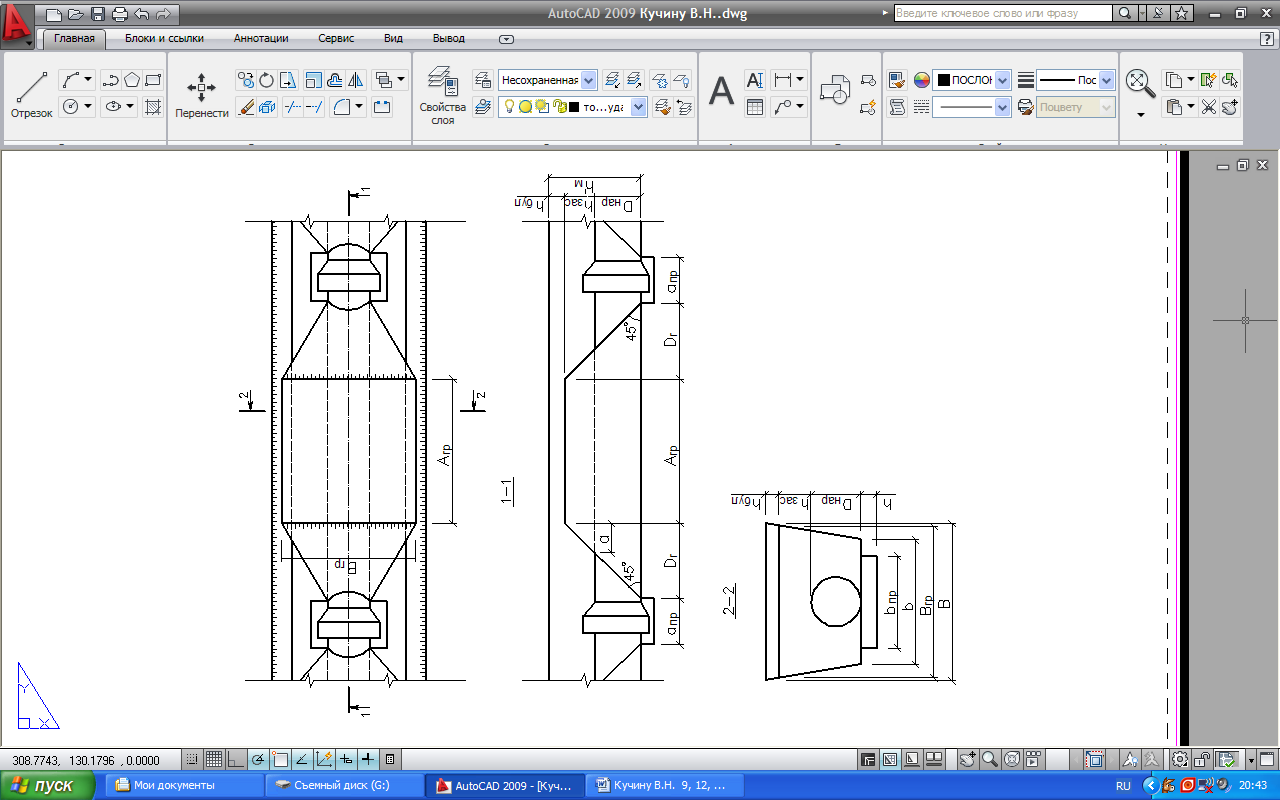Select the multiline text tool (large A)
The image size is (1280, 800).
coord(721,92)
